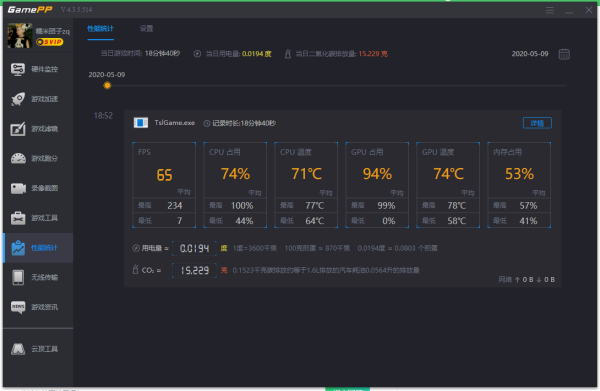
Task: Click the daily CO2 emission icon
Action: pyautogui.click(x=288, y=54)
